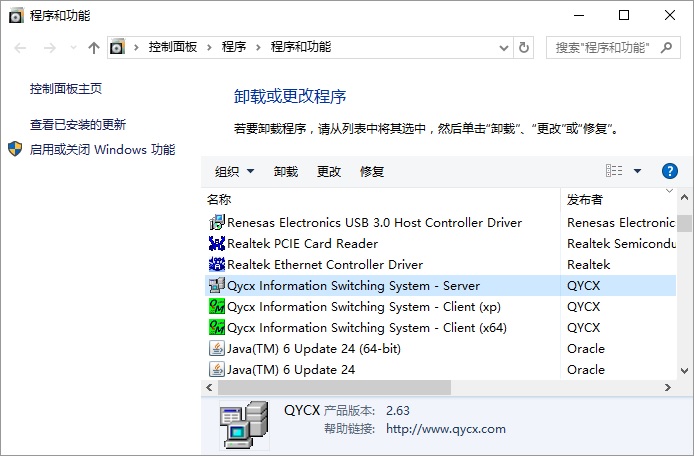Click the 修复 toolbar command
The width and height of the screenshot is (694, 456).
pos(372,171)
